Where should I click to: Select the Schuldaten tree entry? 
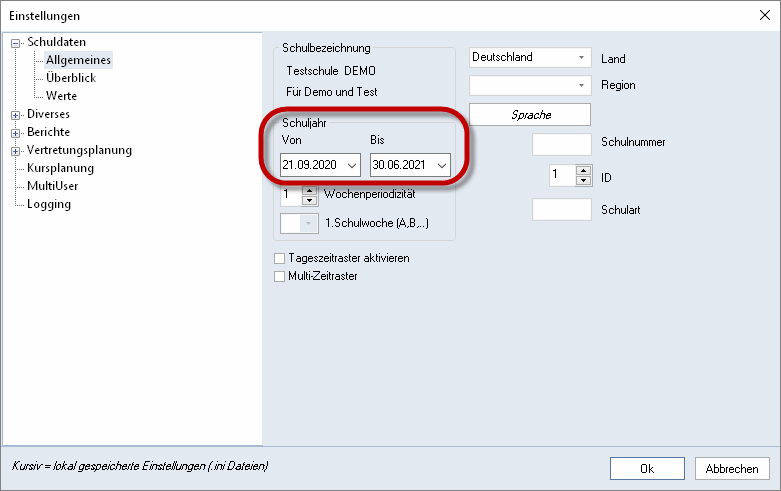click(56, 42)
